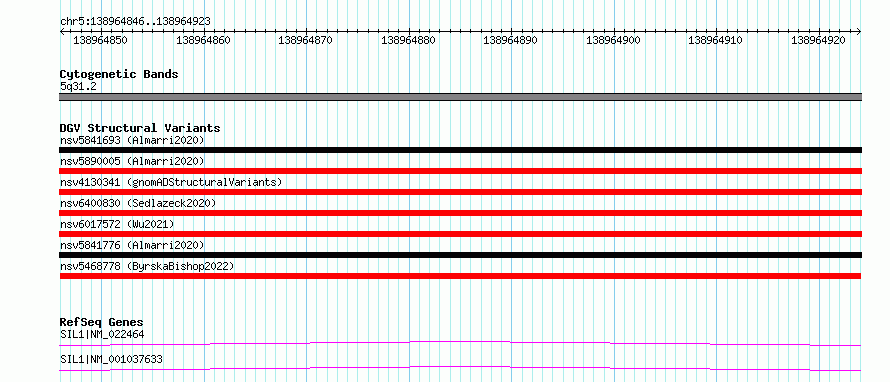The height and width of the screenshot is (382, 890).
Task: Open the Cytogenetic Bands track title
Action: pos(119,74)
